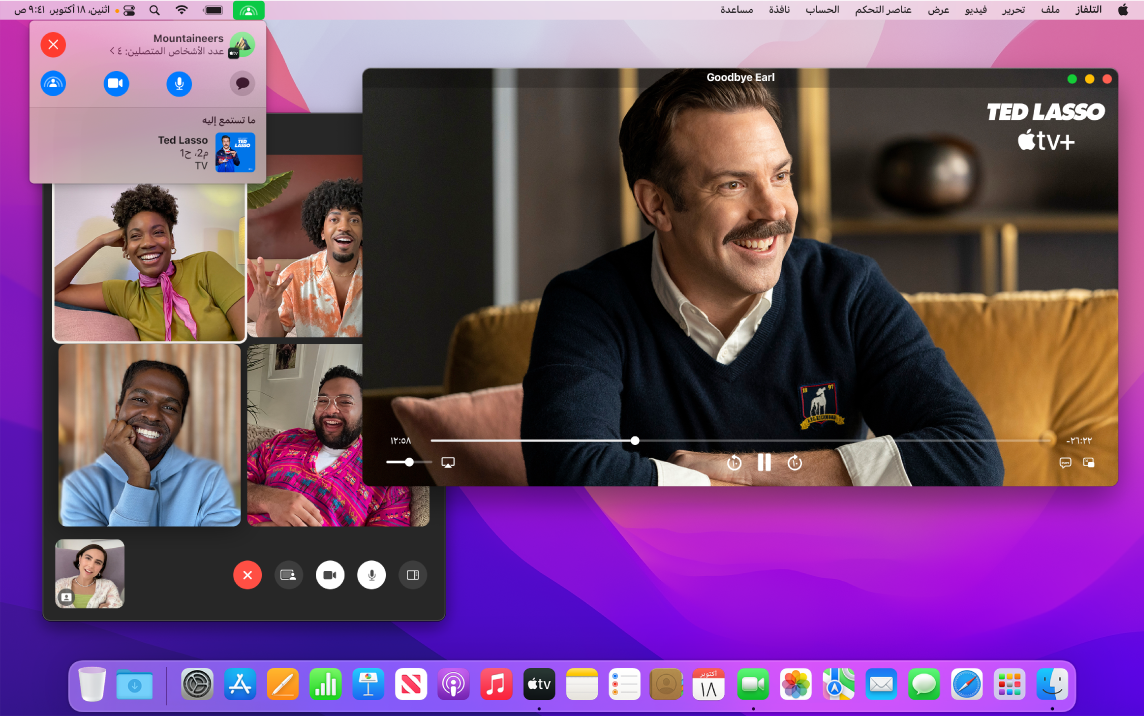Open Picture in Picture mode in the TV player
Screen dimensions: 1144x716
coord(1089,462)
